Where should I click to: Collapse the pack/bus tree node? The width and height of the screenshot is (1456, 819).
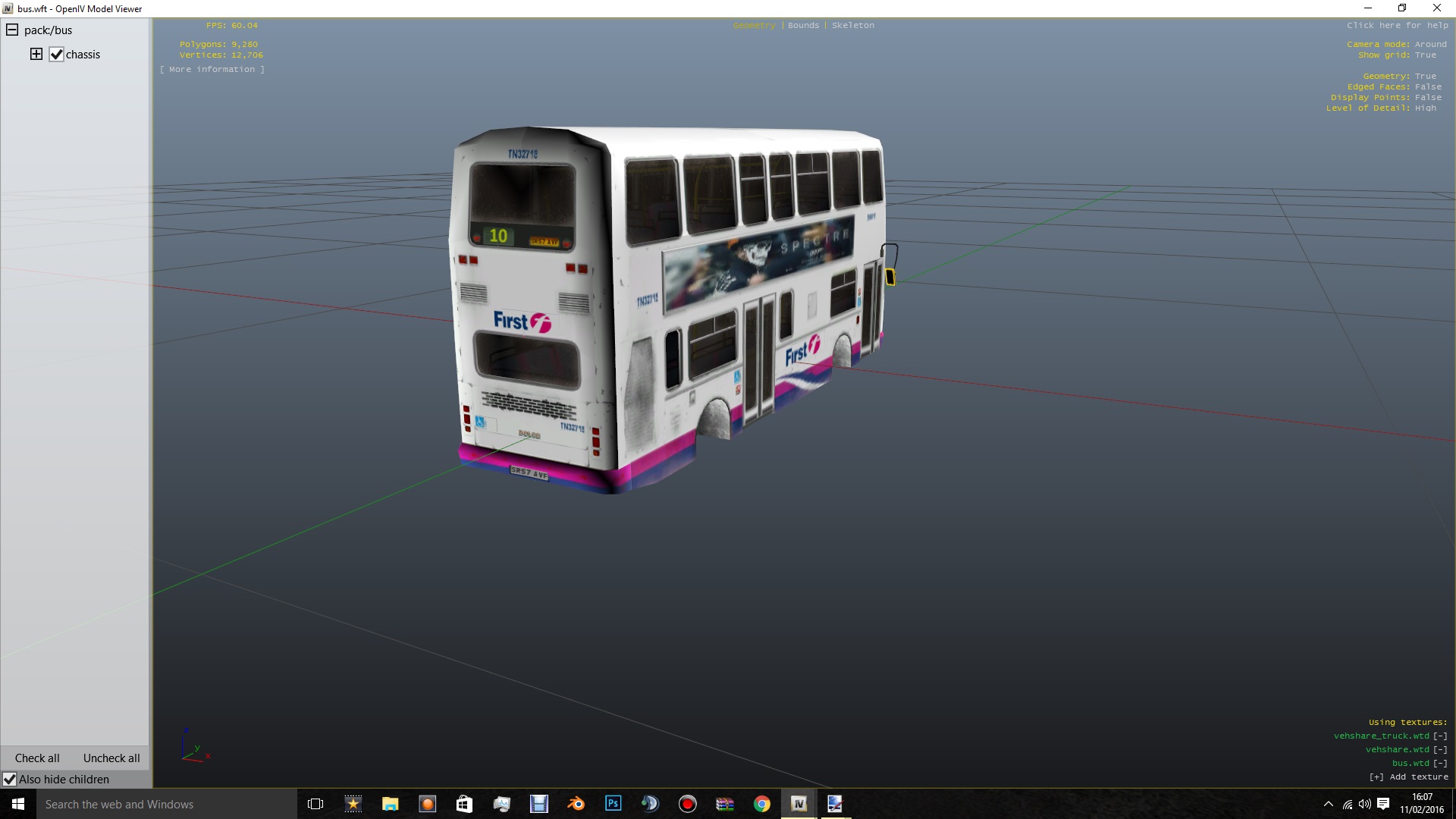(12, 30)
